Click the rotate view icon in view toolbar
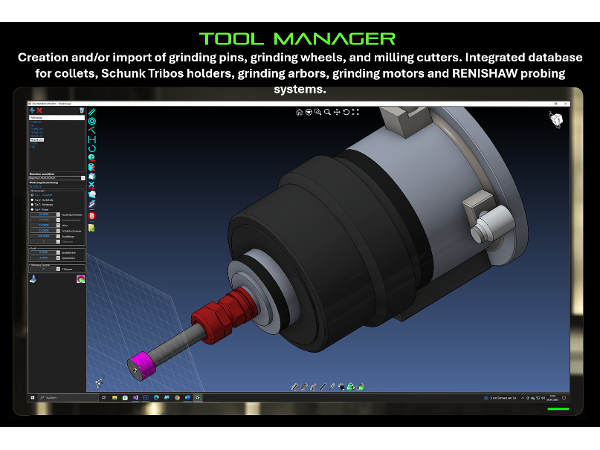 (x=346, y=112)
